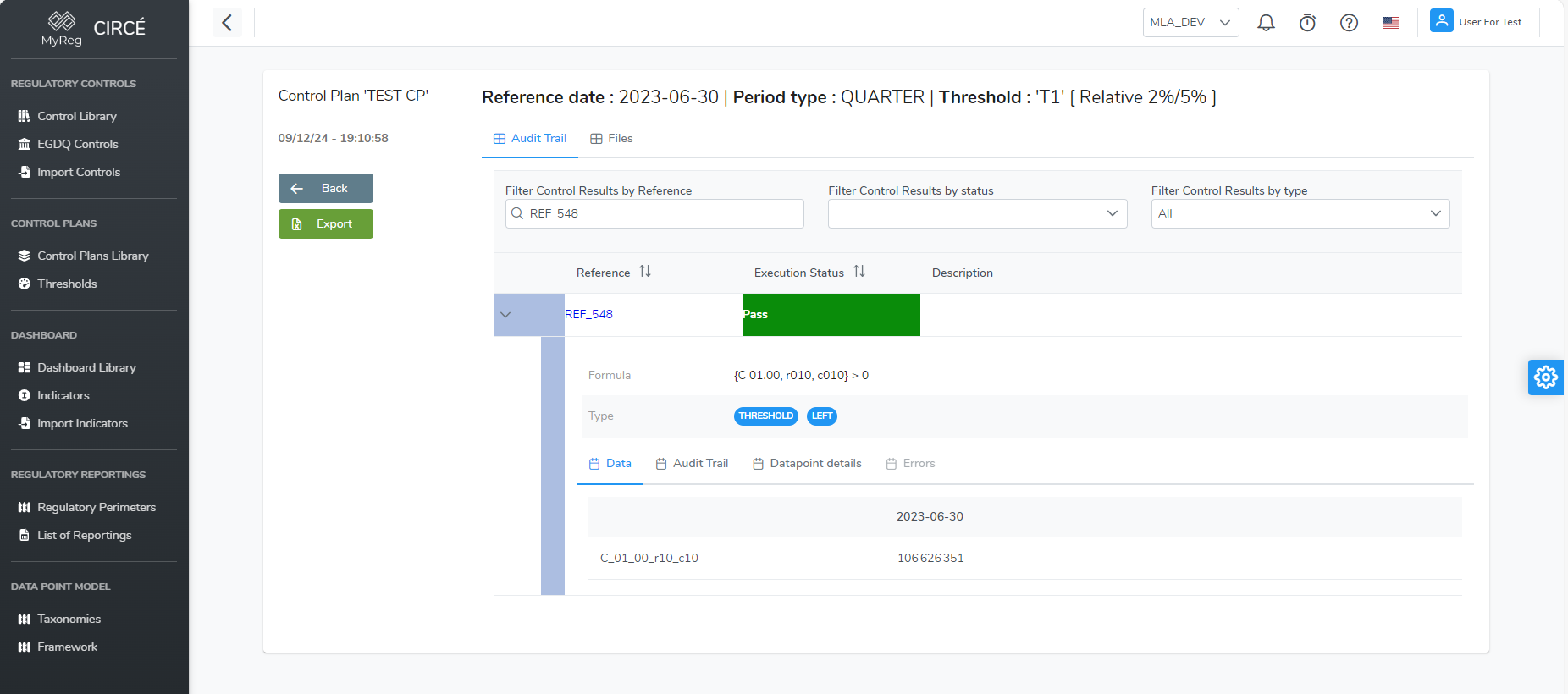The height and width of the screenshot is (694, 1568).
Task: Click the user profile avatar icon
Action: 1441,21
